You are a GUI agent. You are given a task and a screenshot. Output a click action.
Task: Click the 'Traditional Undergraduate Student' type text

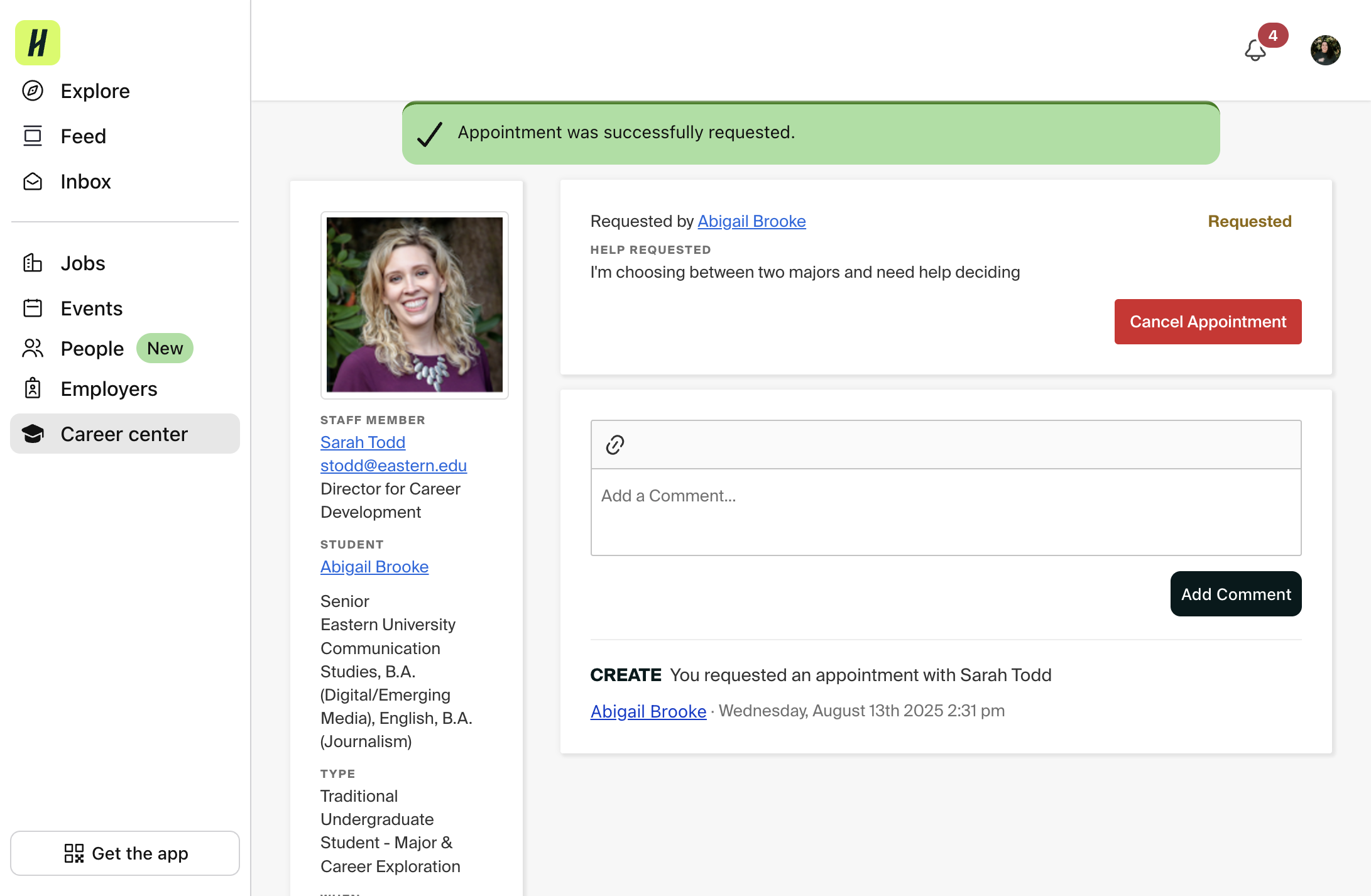tap(390, 831)
